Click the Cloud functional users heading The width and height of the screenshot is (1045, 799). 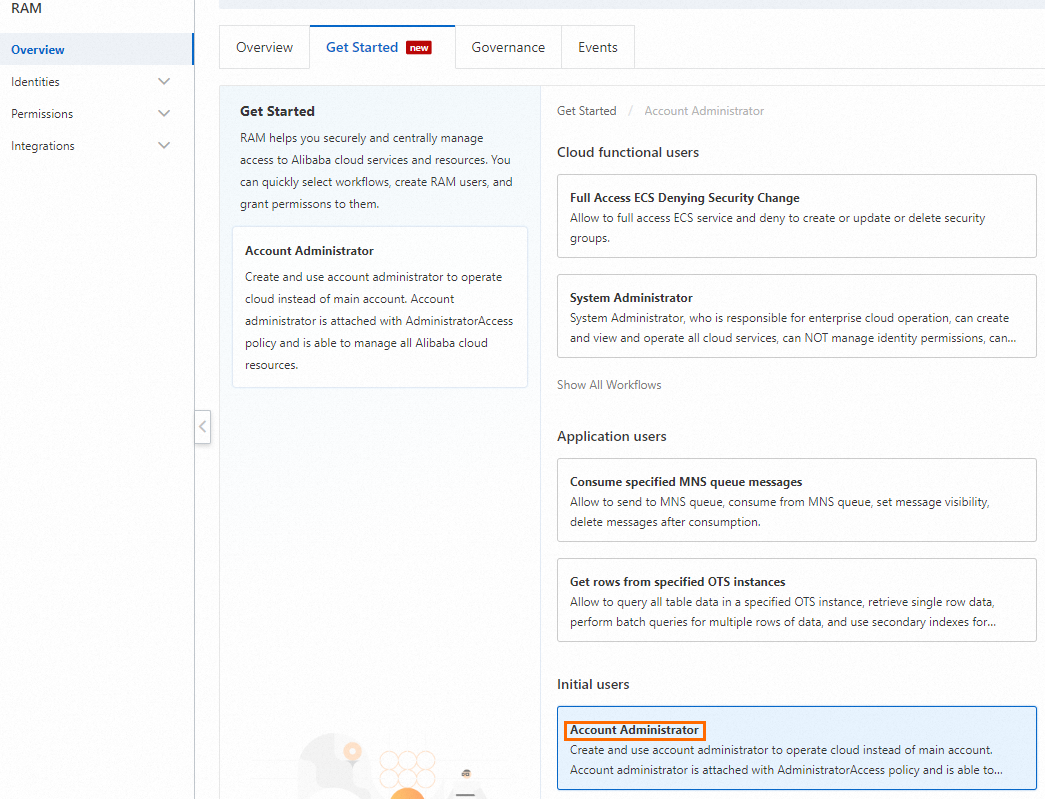[628, 152]
